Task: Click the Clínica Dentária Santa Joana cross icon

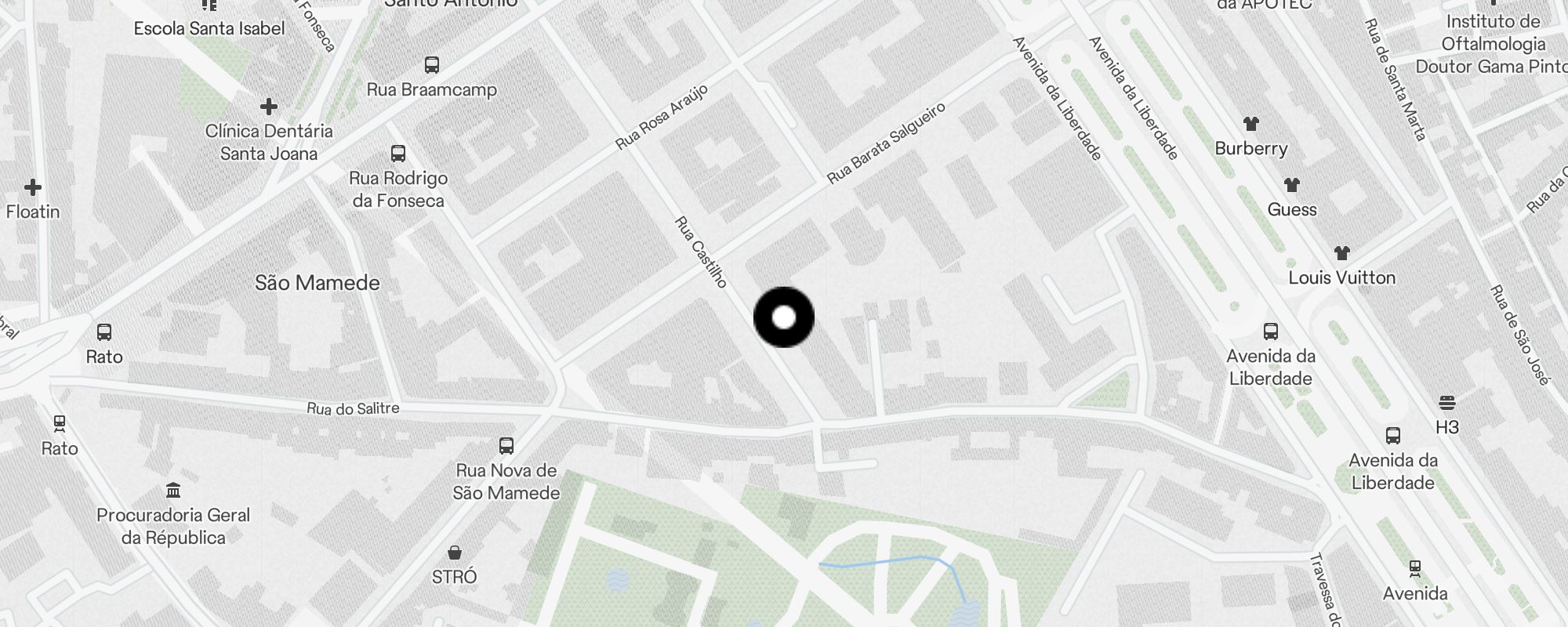Action: coord(269,107)
